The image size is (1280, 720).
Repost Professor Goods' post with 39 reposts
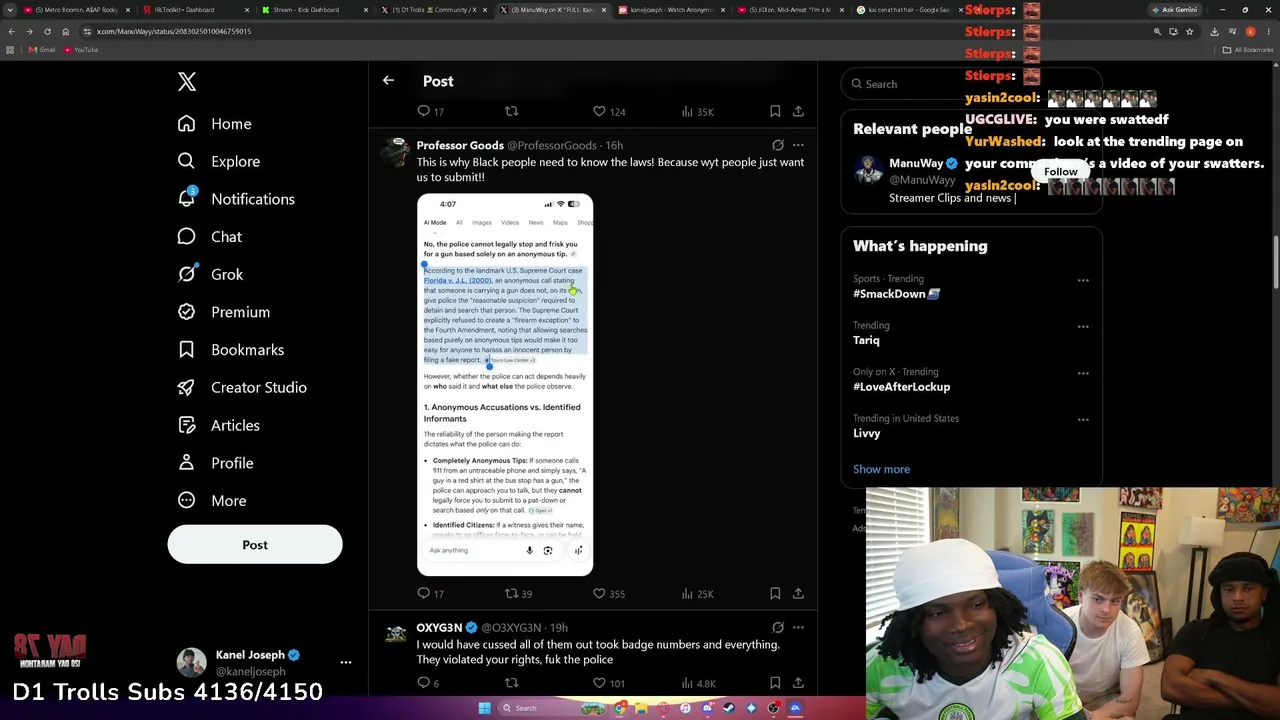(518, 594)
